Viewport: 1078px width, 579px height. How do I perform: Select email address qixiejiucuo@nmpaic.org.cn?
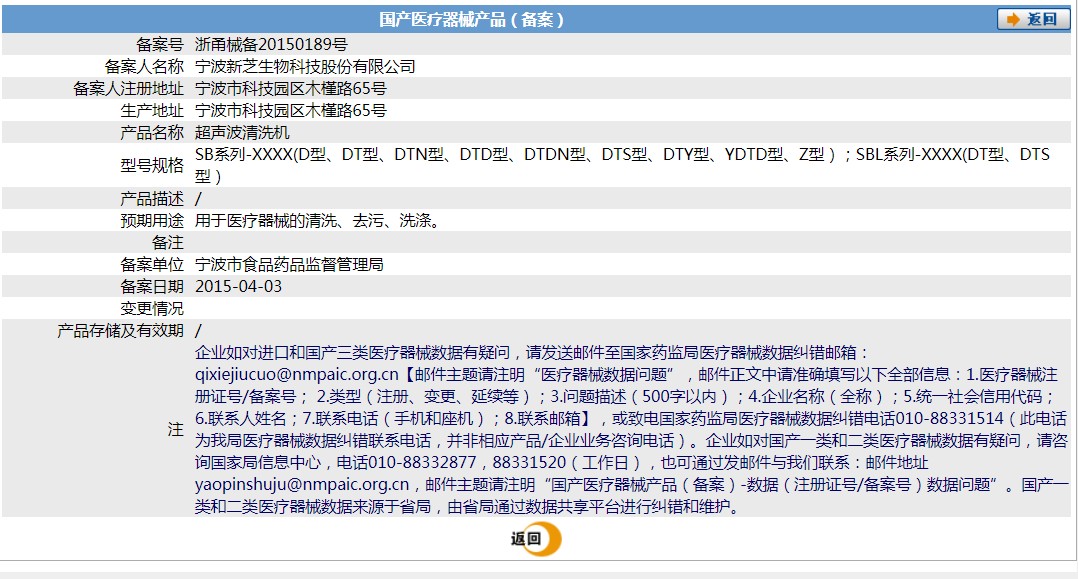(x=297, y=375)
